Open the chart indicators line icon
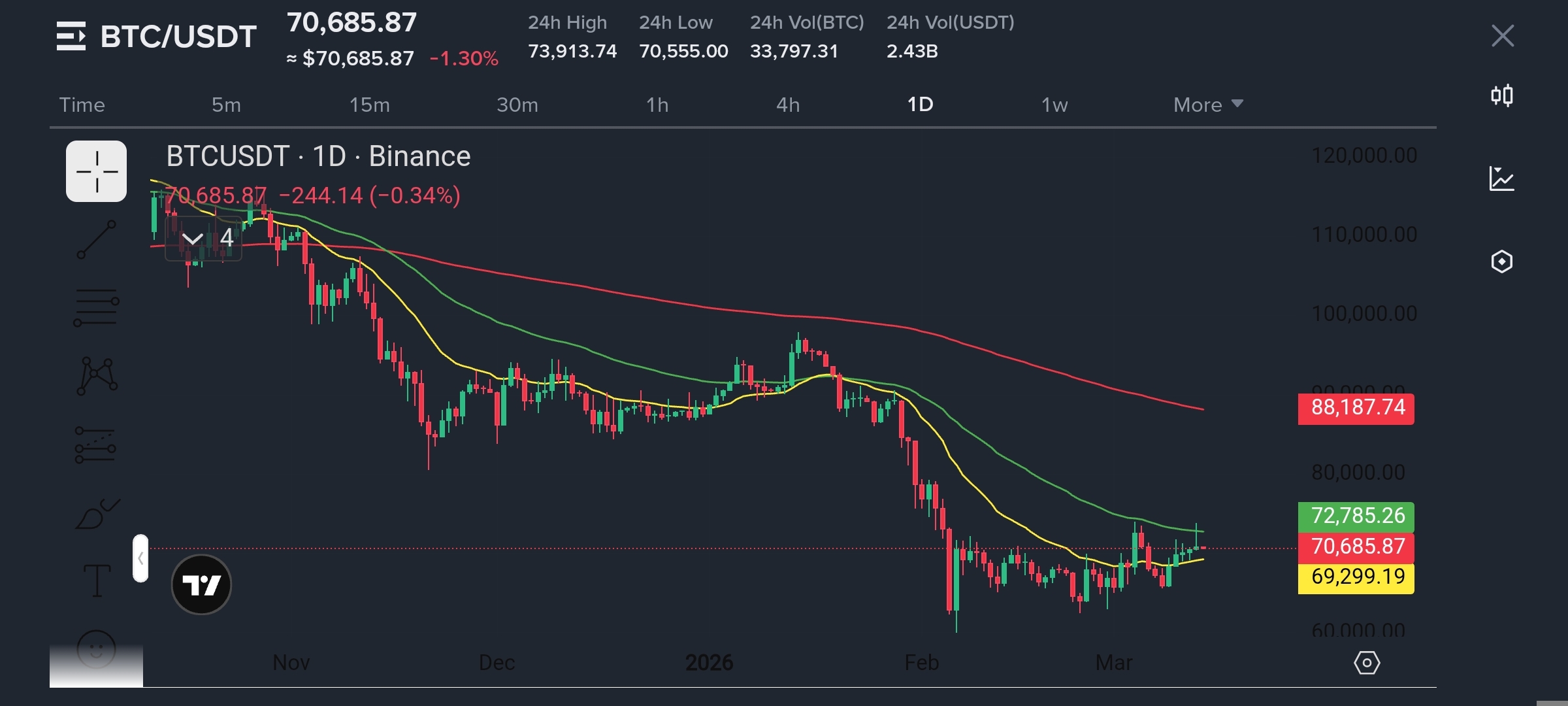The image size is (1568, 706). (x=1501, y=178)
